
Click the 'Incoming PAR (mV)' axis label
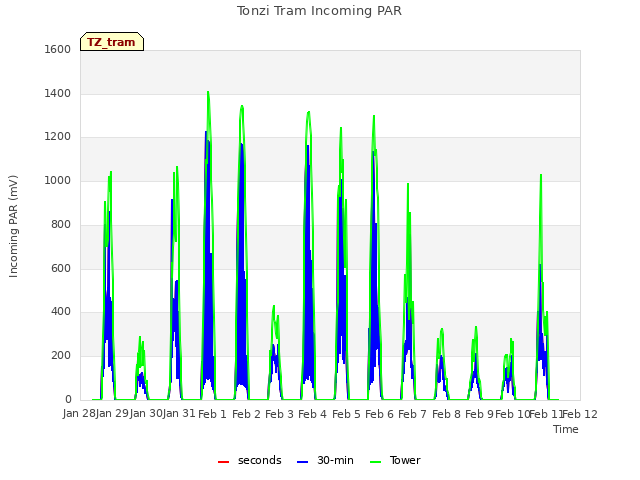click(x=13, y=227)
